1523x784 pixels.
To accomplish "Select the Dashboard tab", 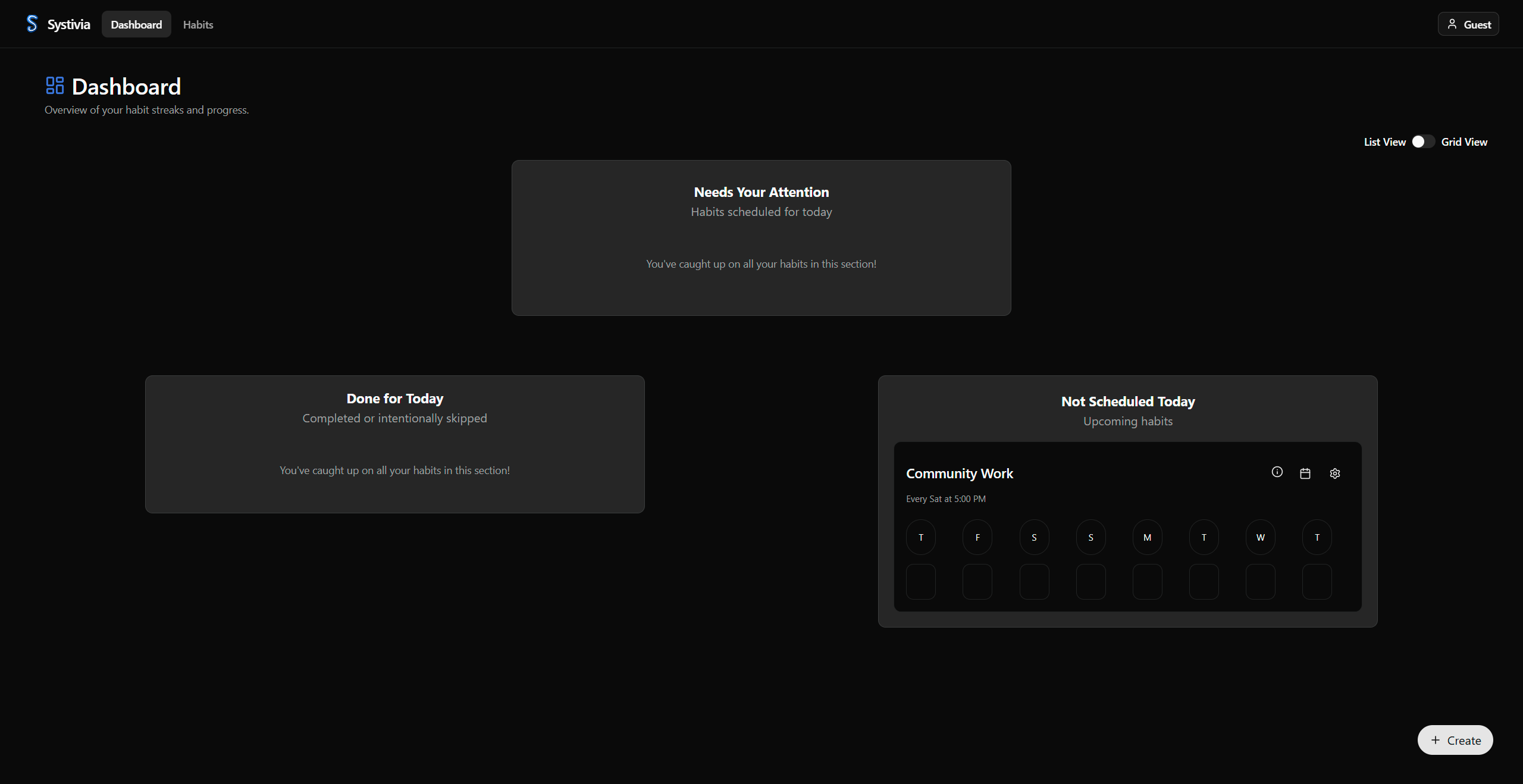I will click(x=136, y=24).
